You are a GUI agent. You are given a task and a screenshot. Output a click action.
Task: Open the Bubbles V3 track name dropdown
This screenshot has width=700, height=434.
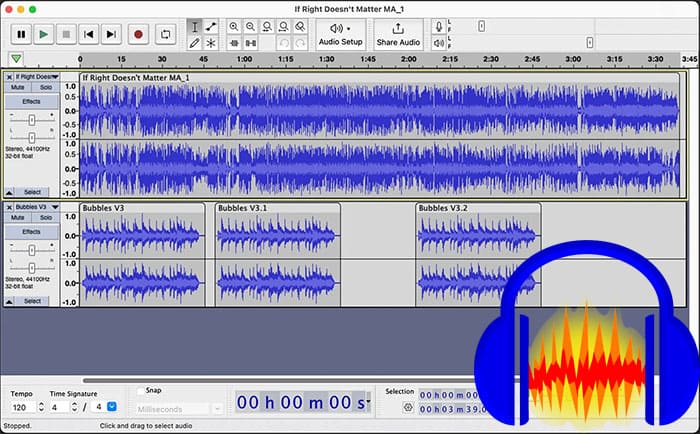37,207
